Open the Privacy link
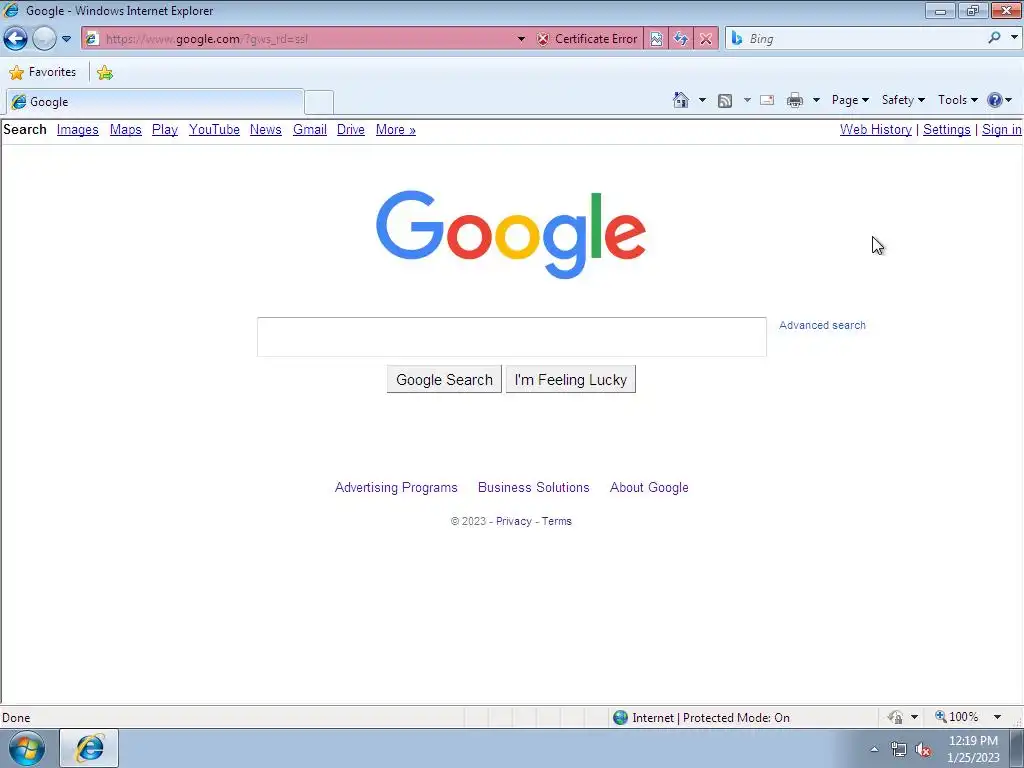The image size is (1024, 768). click(x=513, y=521)
